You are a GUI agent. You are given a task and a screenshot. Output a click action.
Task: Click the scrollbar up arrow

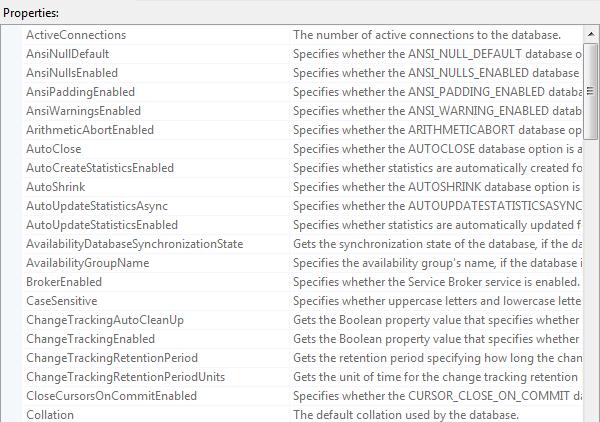pos(591,34)
